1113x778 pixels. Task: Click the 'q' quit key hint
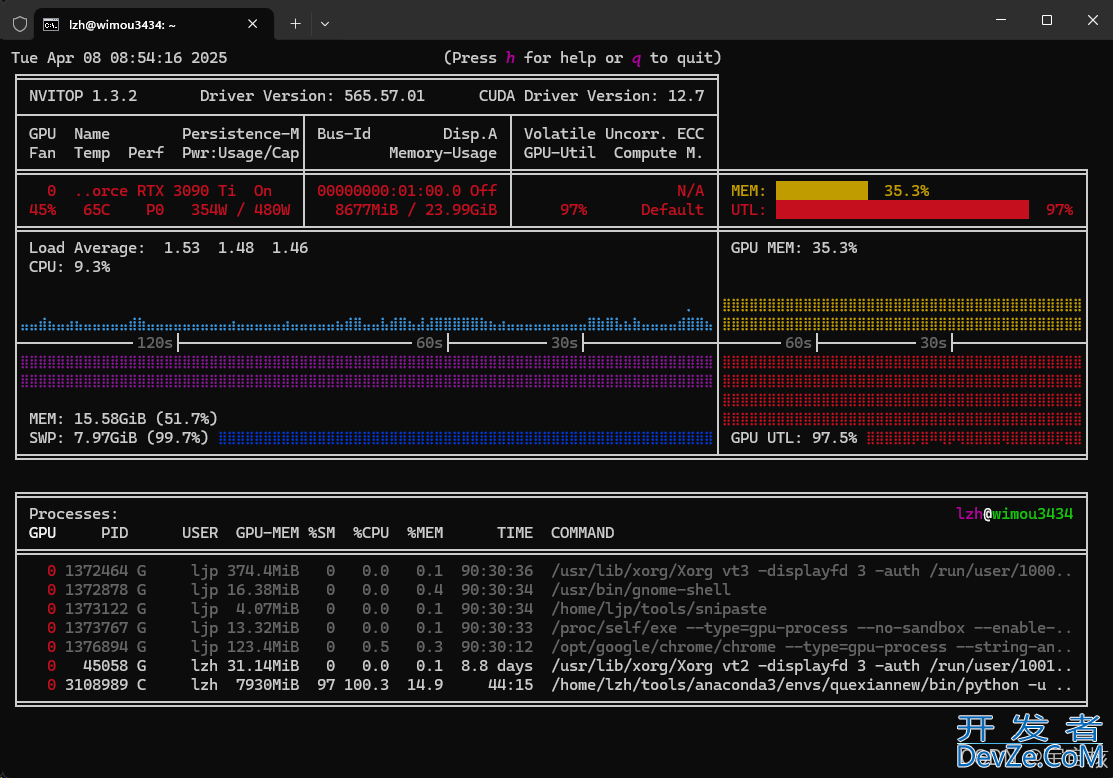click(x=636, y=58)
